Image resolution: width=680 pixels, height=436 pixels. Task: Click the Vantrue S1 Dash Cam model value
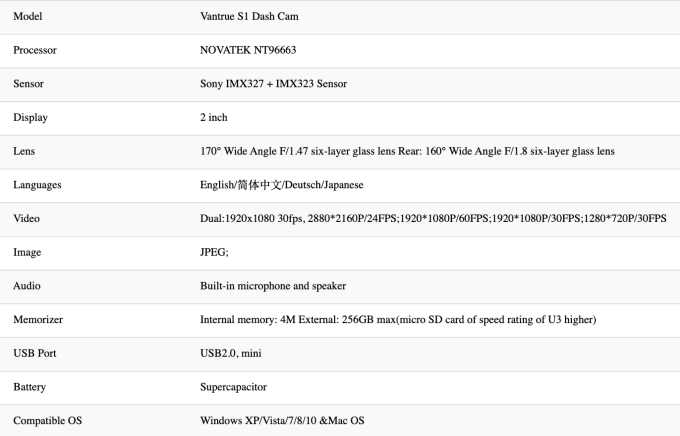(x=249, y=16)
